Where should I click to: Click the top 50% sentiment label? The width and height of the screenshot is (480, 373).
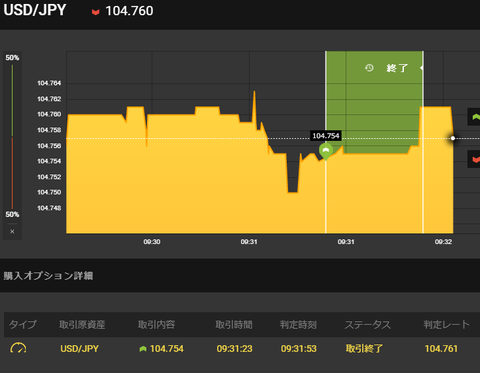tap(12, 58)
